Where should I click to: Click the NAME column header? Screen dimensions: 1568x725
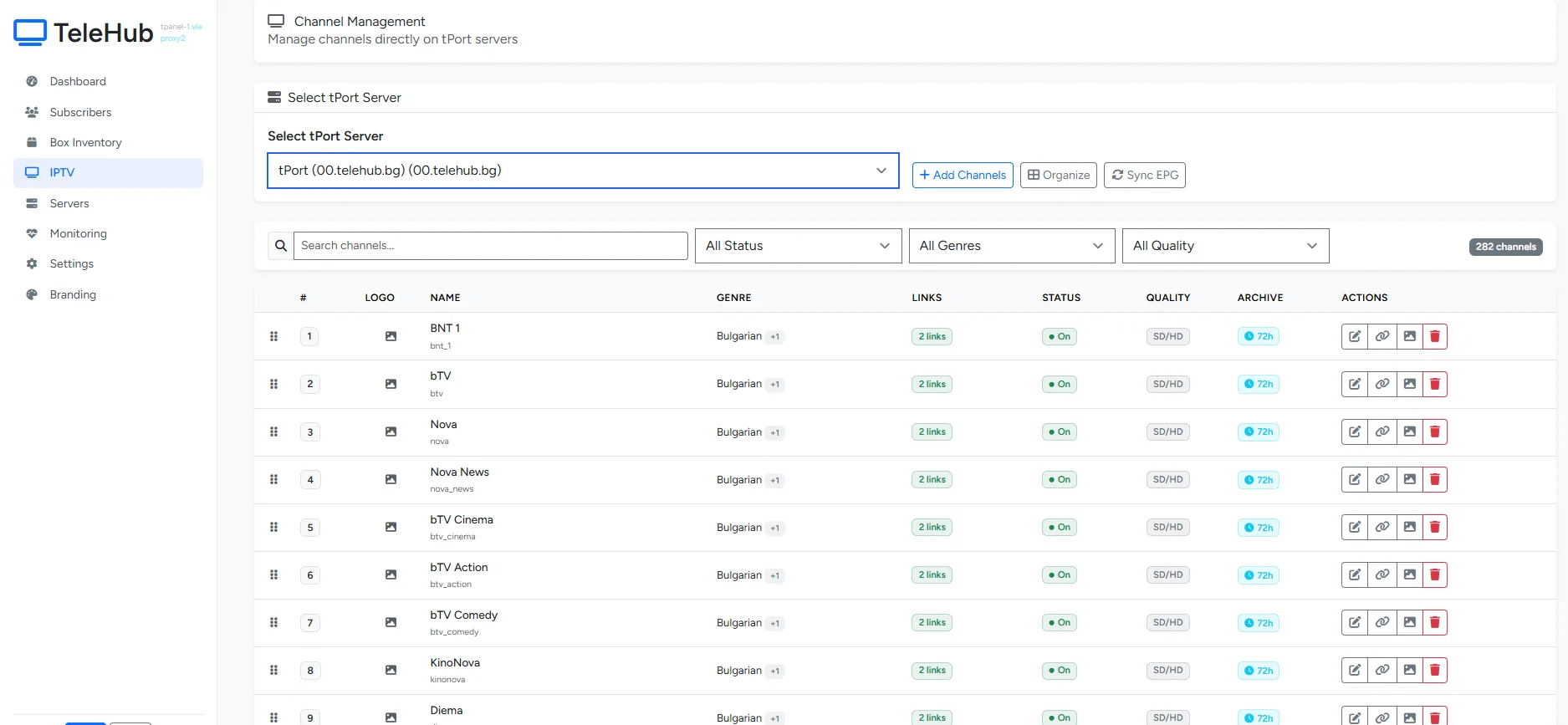point(446,298)
